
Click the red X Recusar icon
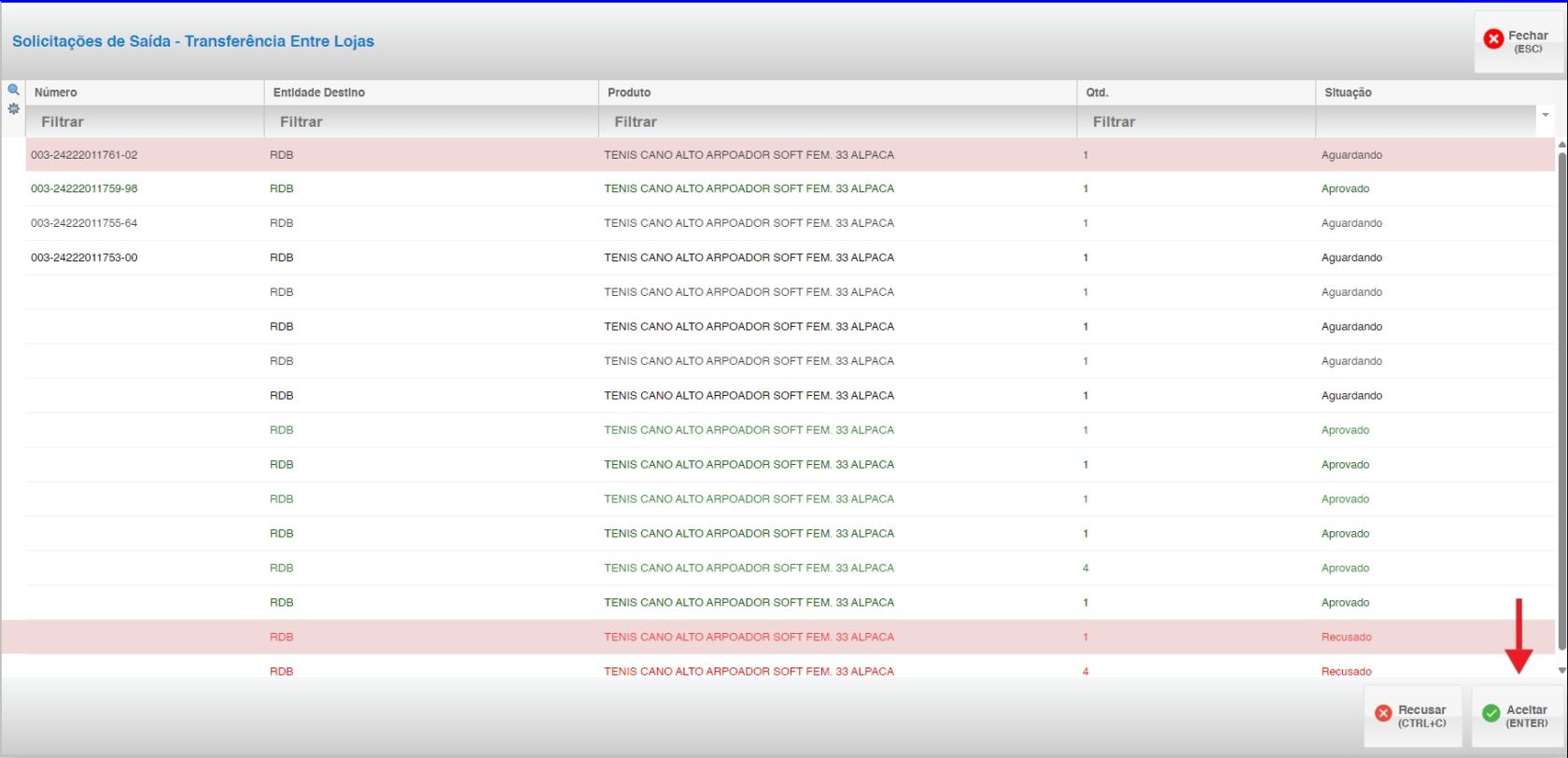pyautogui.click(x=1383, y=713)
